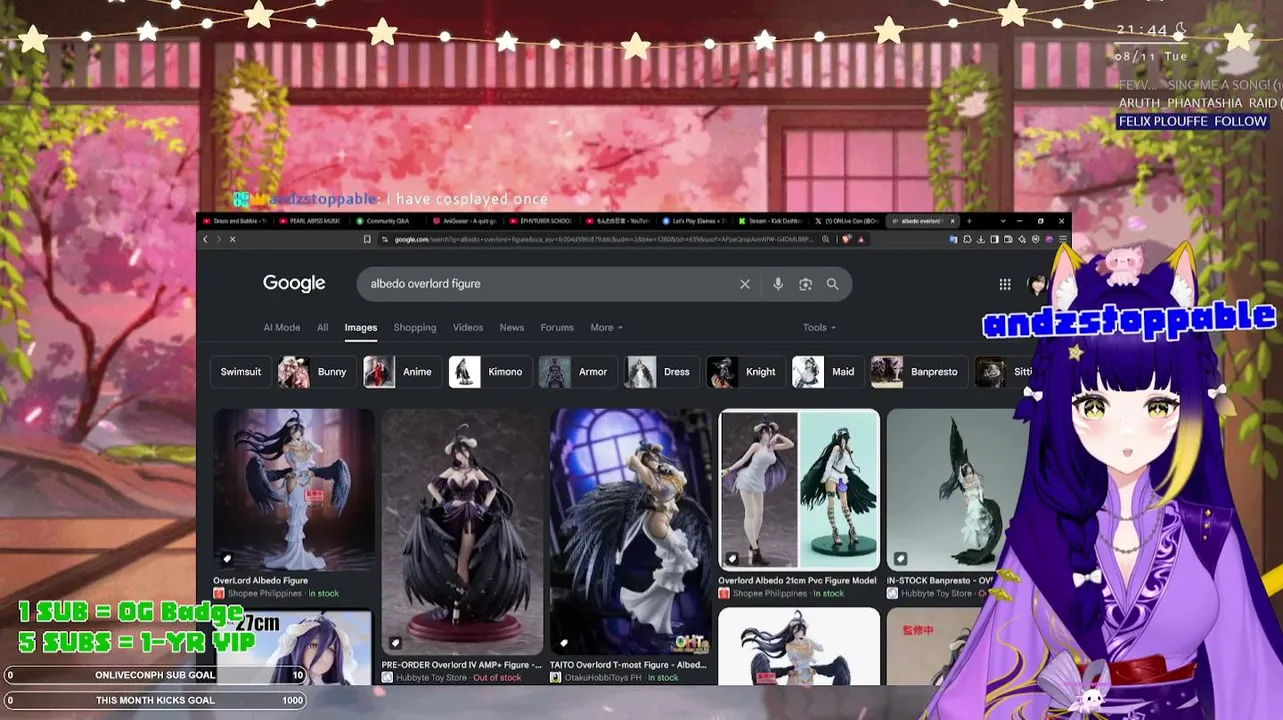Open the IN-STOCK Banpresto figure image

[955, 489]
